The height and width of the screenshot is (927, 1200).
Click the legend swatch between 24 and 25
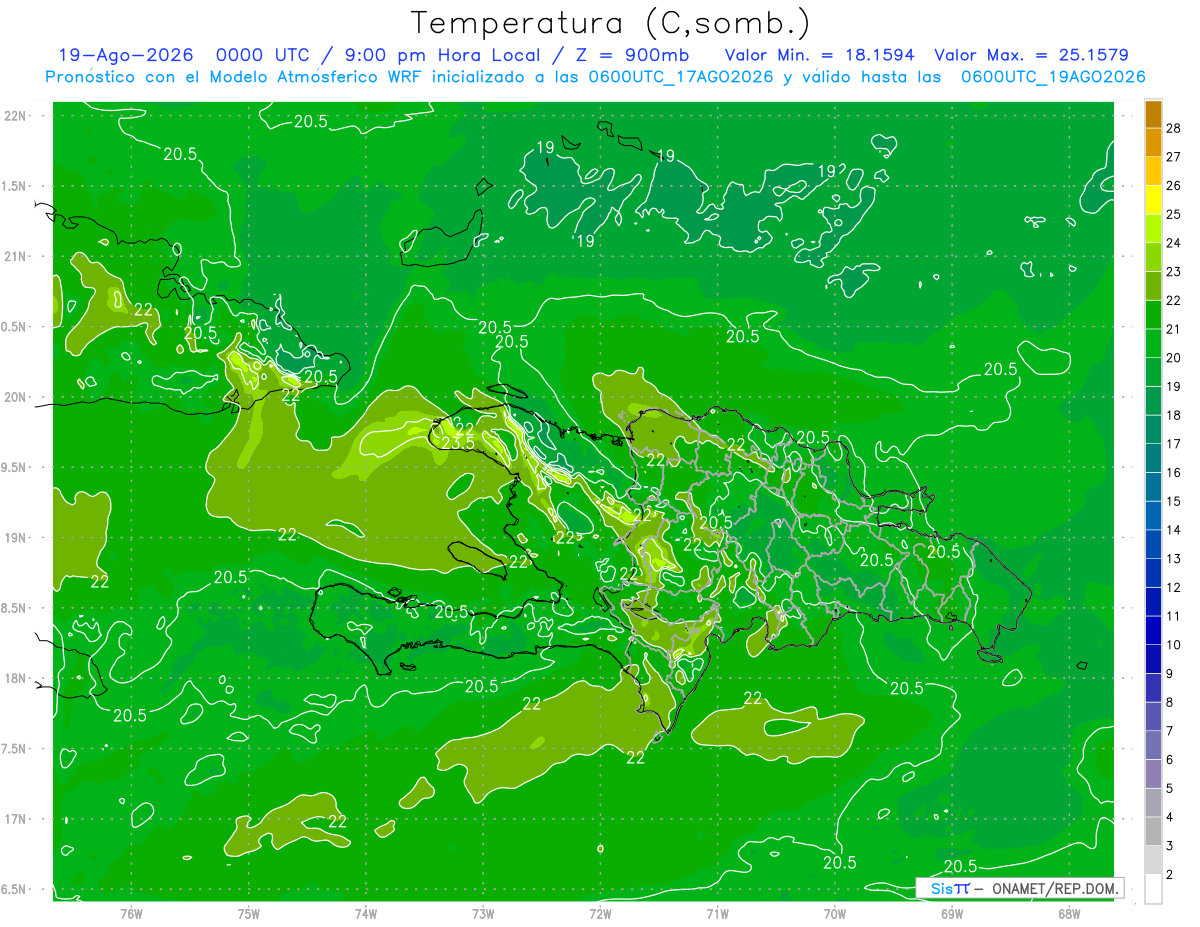[x=1153, y=229]
